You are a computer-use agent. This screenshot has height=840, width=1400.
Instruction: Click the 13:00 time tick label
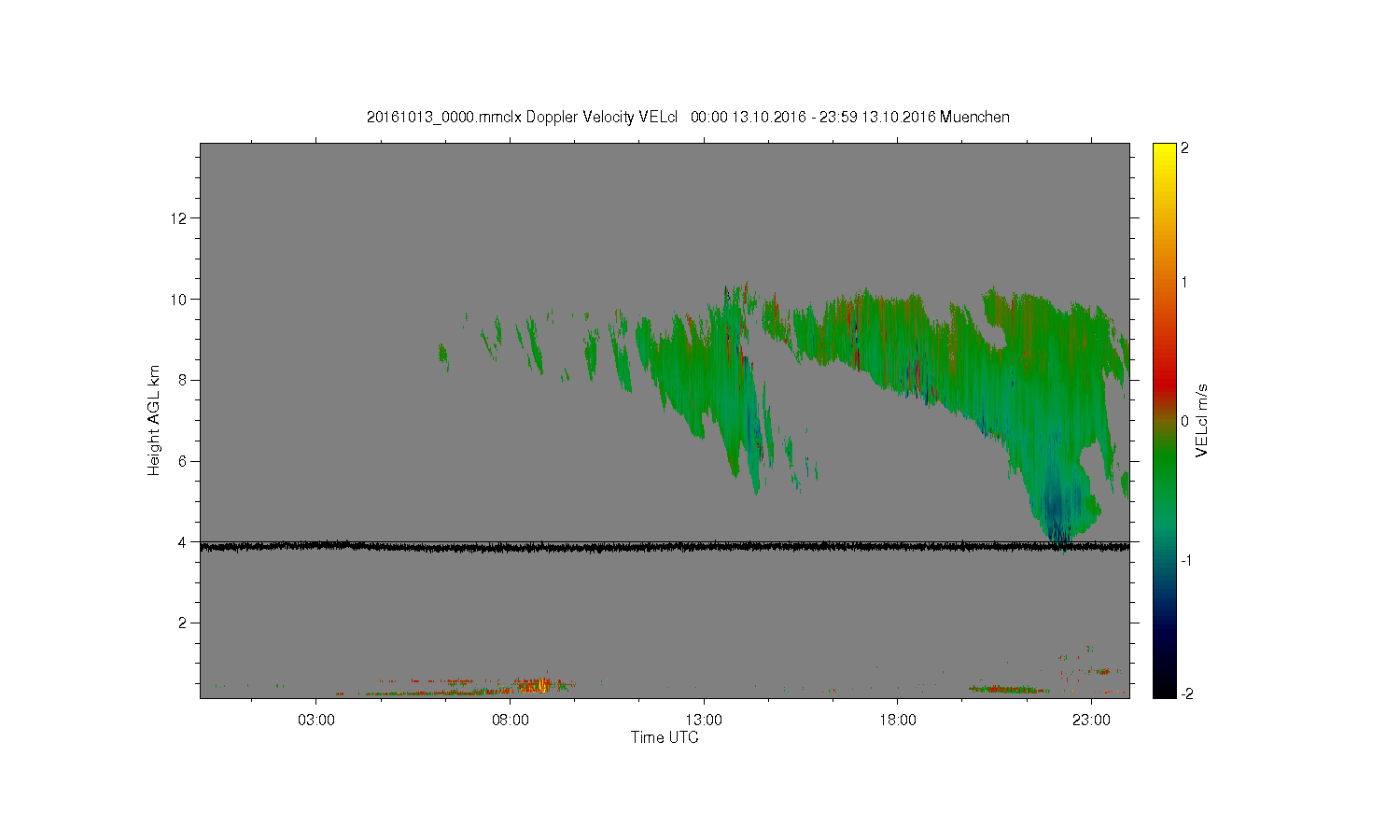[704, 720]
